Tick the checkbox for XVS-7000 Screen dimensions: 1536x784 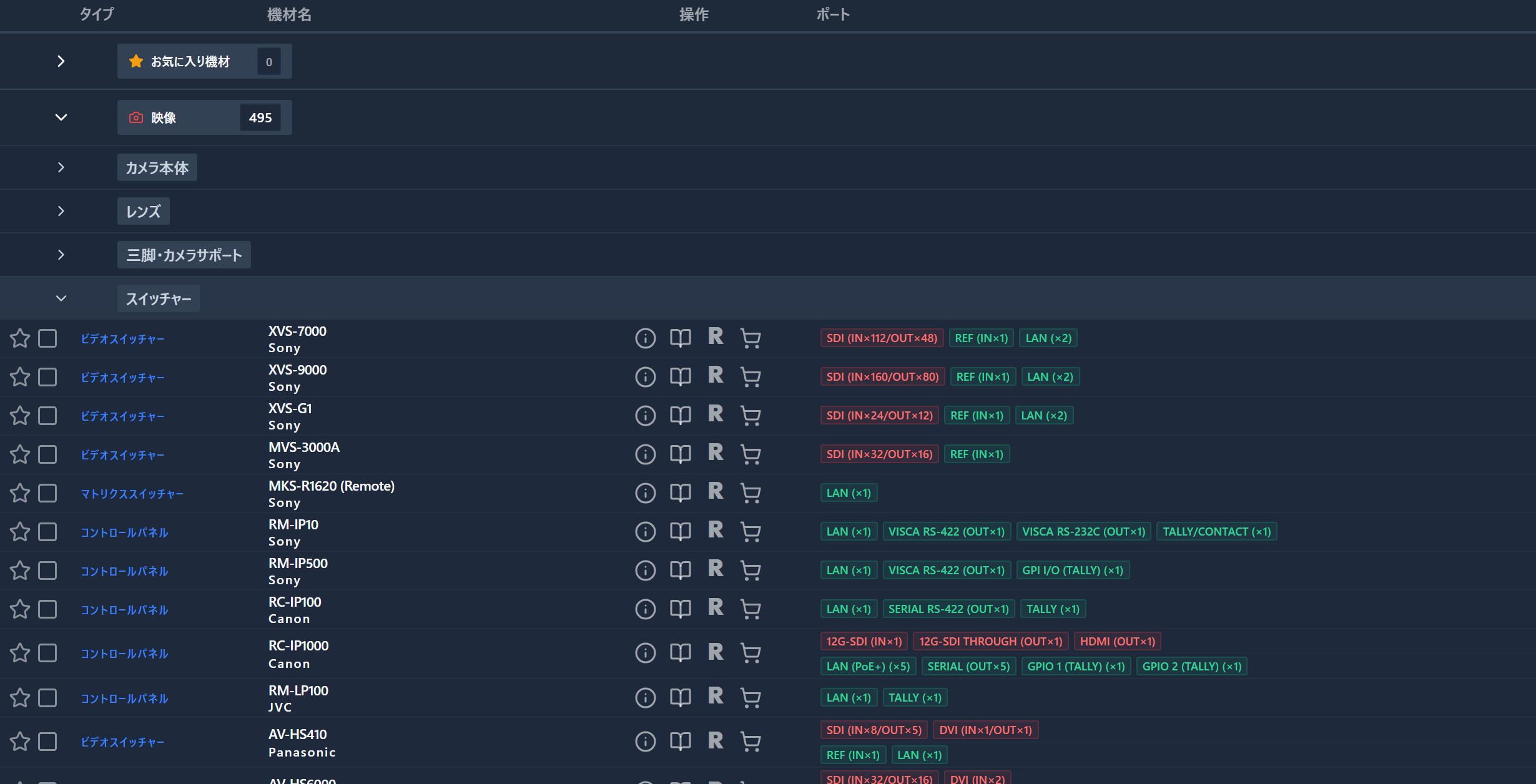tap(47, 338)
